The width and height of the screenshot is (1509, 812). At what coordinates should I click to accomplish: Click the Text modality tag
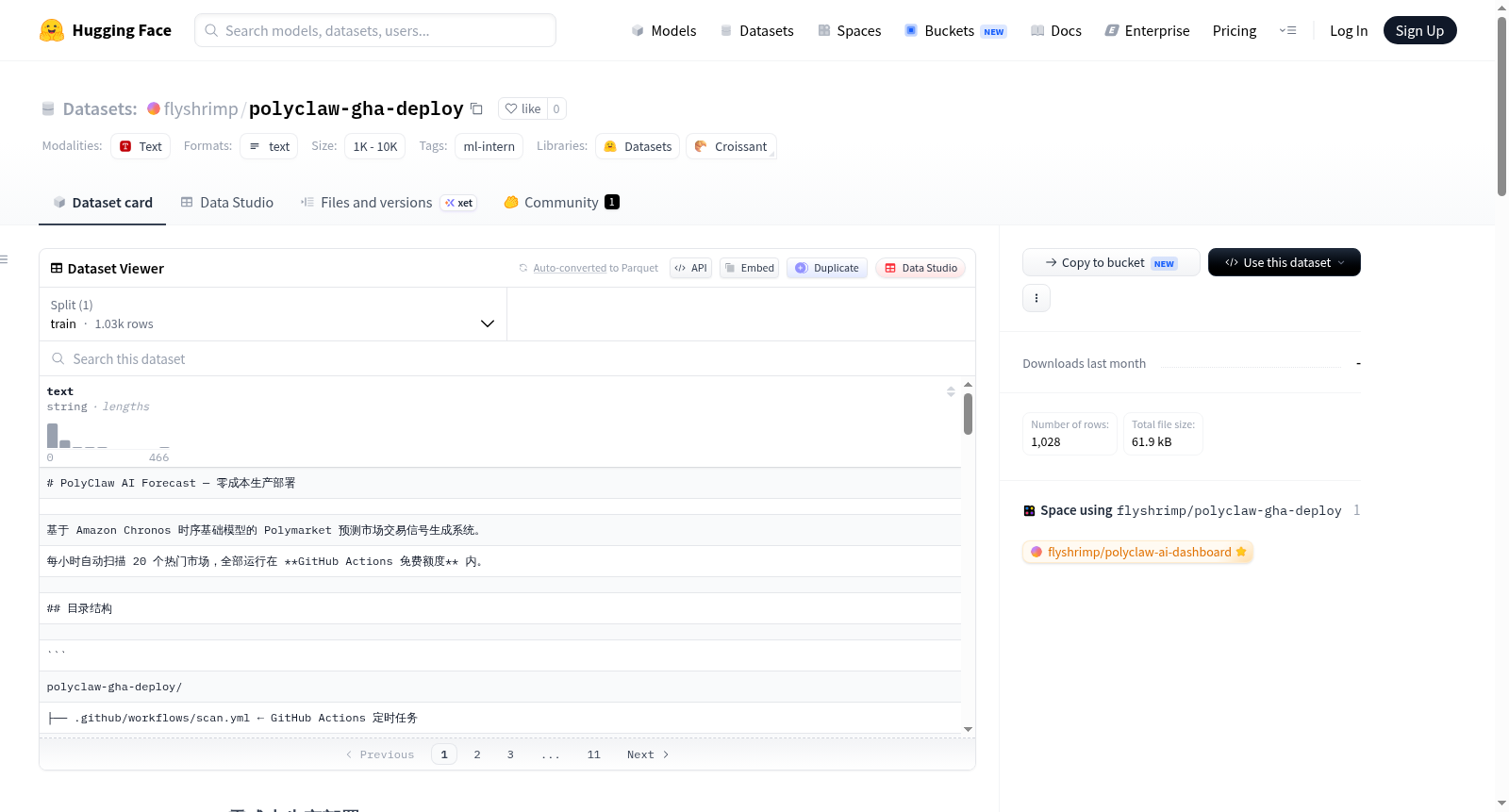pos(141,146)
